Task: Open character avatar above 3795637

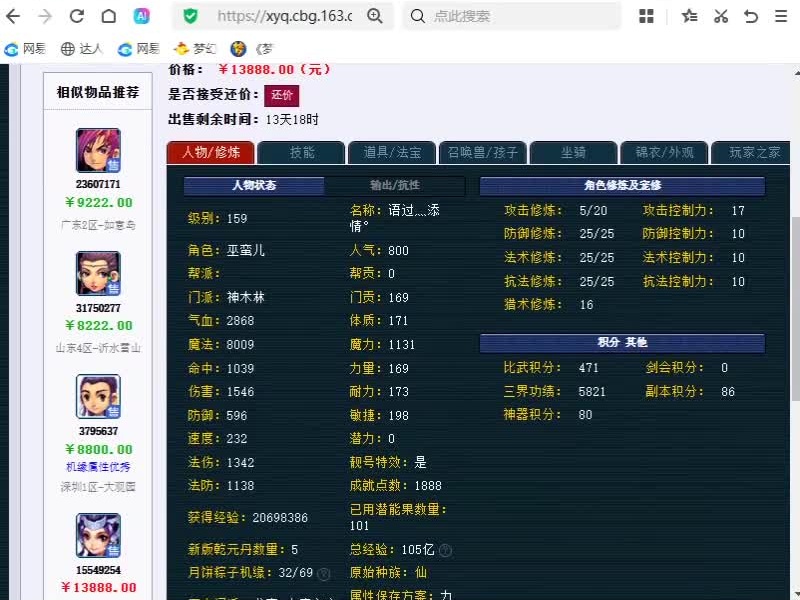Action: pyautogui.click(x=98, y=396)
